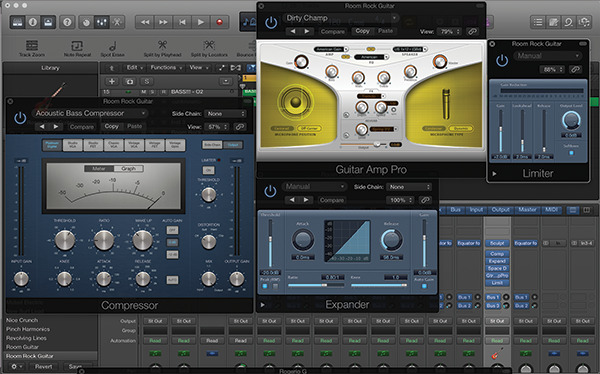The image size is (600, 374).
Task: Select the Output filter tab in mixer
Action: (x=500, y=210)
